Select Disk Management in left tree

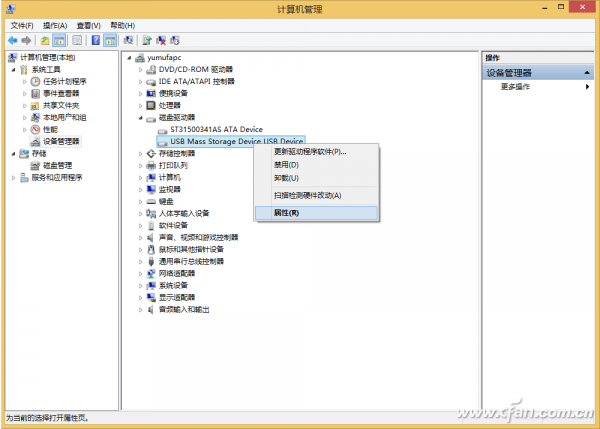(x=57, y=166)
